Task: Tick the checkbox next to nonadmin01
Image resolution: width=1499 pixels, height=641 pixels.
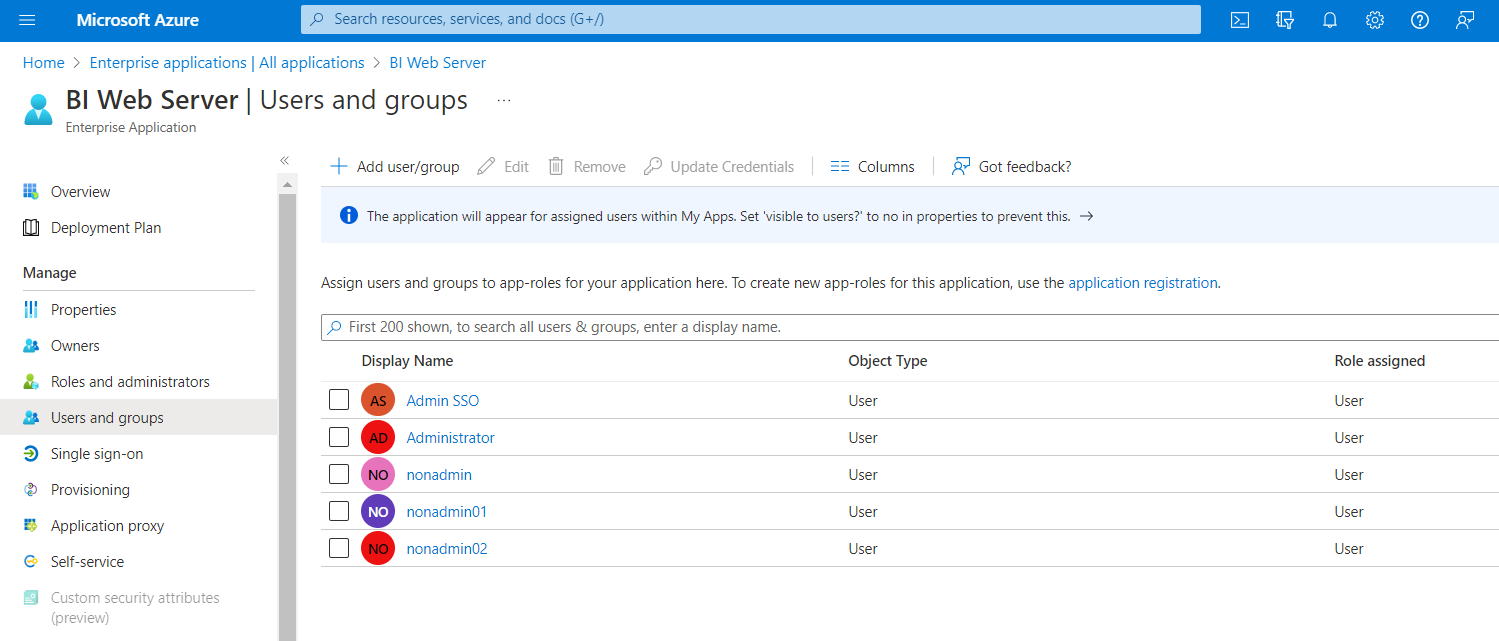Action: (x=339, y=511)
